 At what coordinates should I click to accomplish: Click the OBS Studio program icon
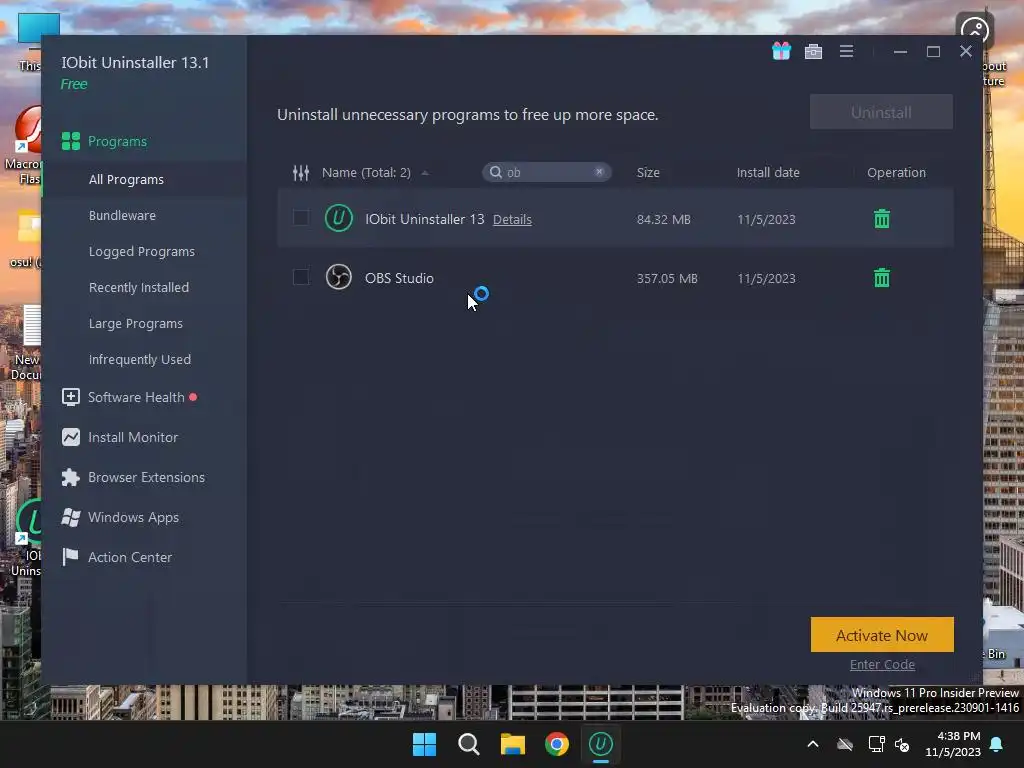pyautogui.click(x=338, y=277)
